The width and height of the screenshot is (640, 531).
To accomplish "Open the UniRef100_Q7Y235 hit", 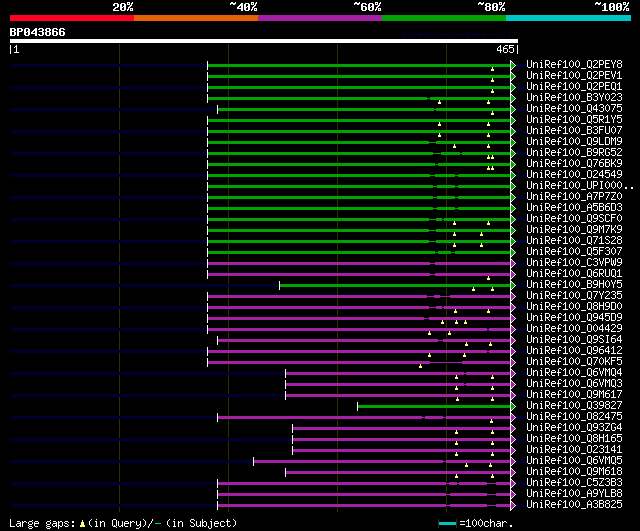I will 574,296.
